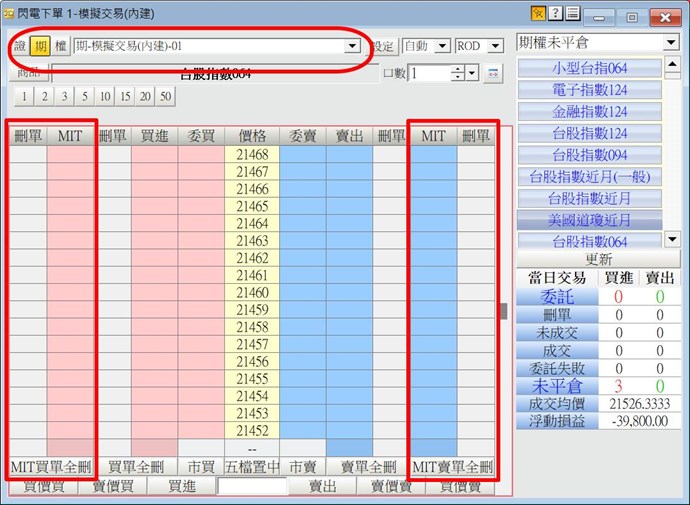Click the price input field at bottom
The image size is (690, 505).
(252, 486)
